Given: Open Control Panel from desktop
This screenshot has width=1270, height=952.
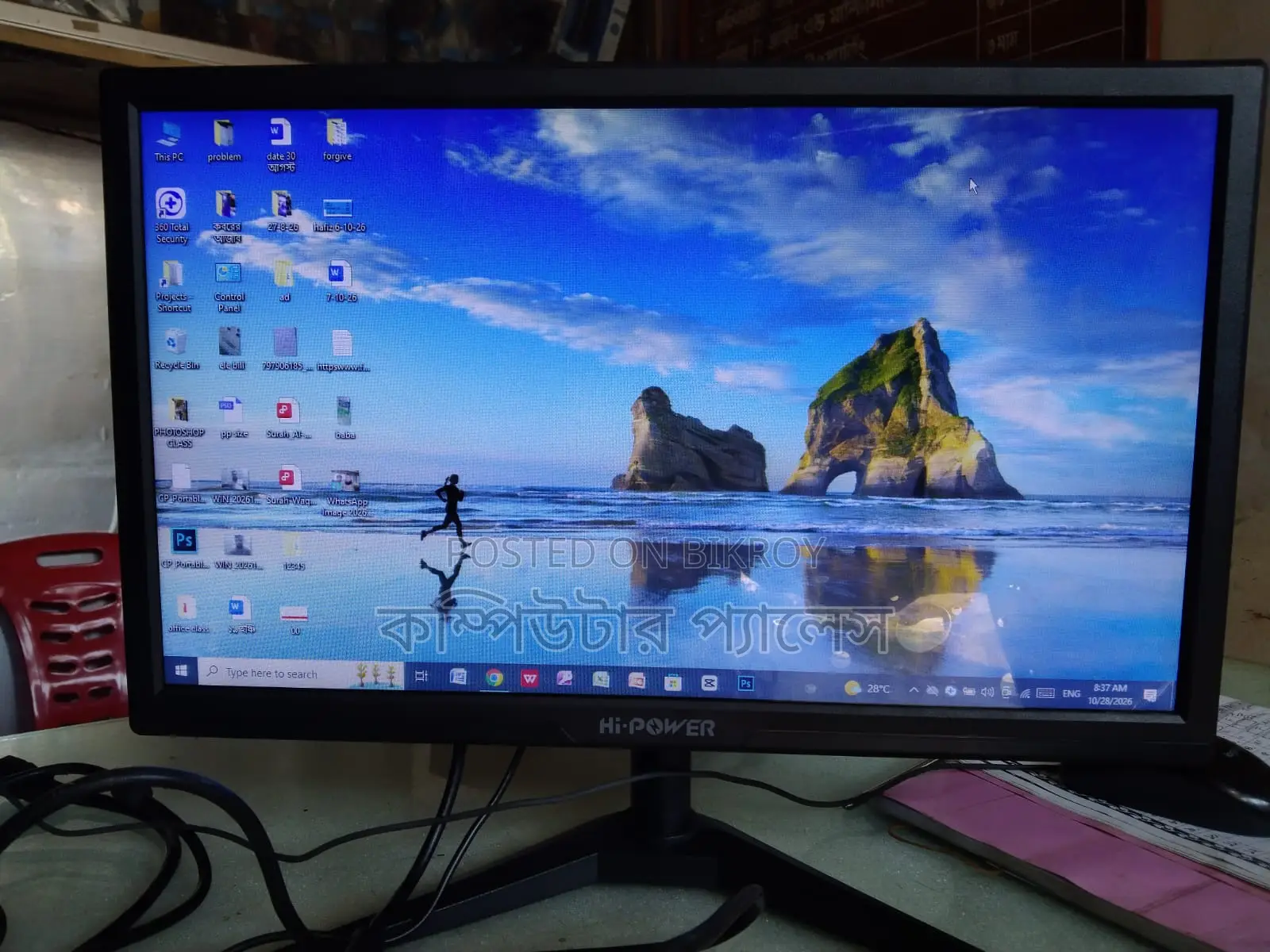Looking at the screenshot, I should 229,286.
